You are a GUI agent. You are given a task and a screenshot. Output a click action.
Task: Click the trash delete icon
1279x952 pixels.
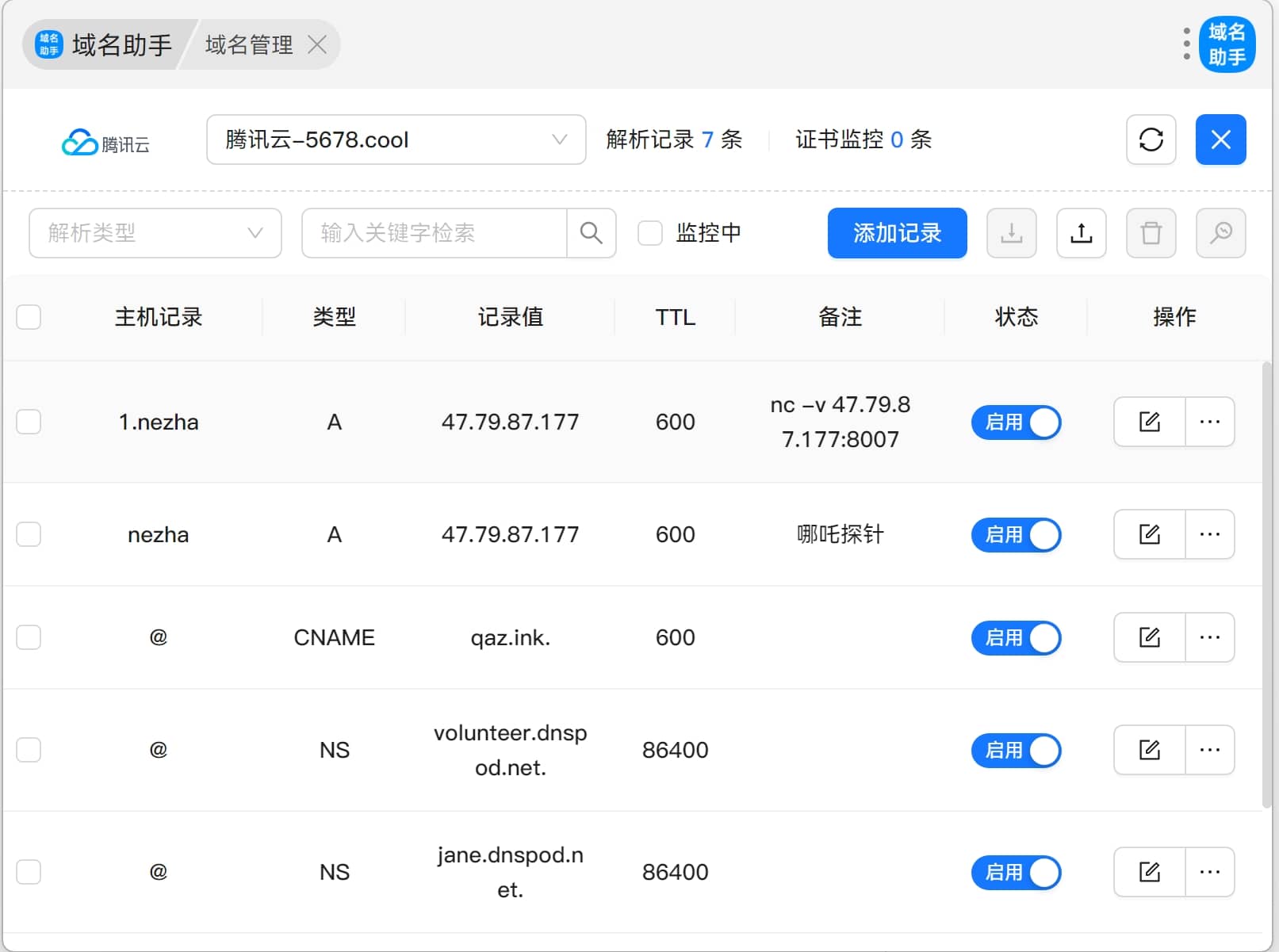(x=1151, y=233)
